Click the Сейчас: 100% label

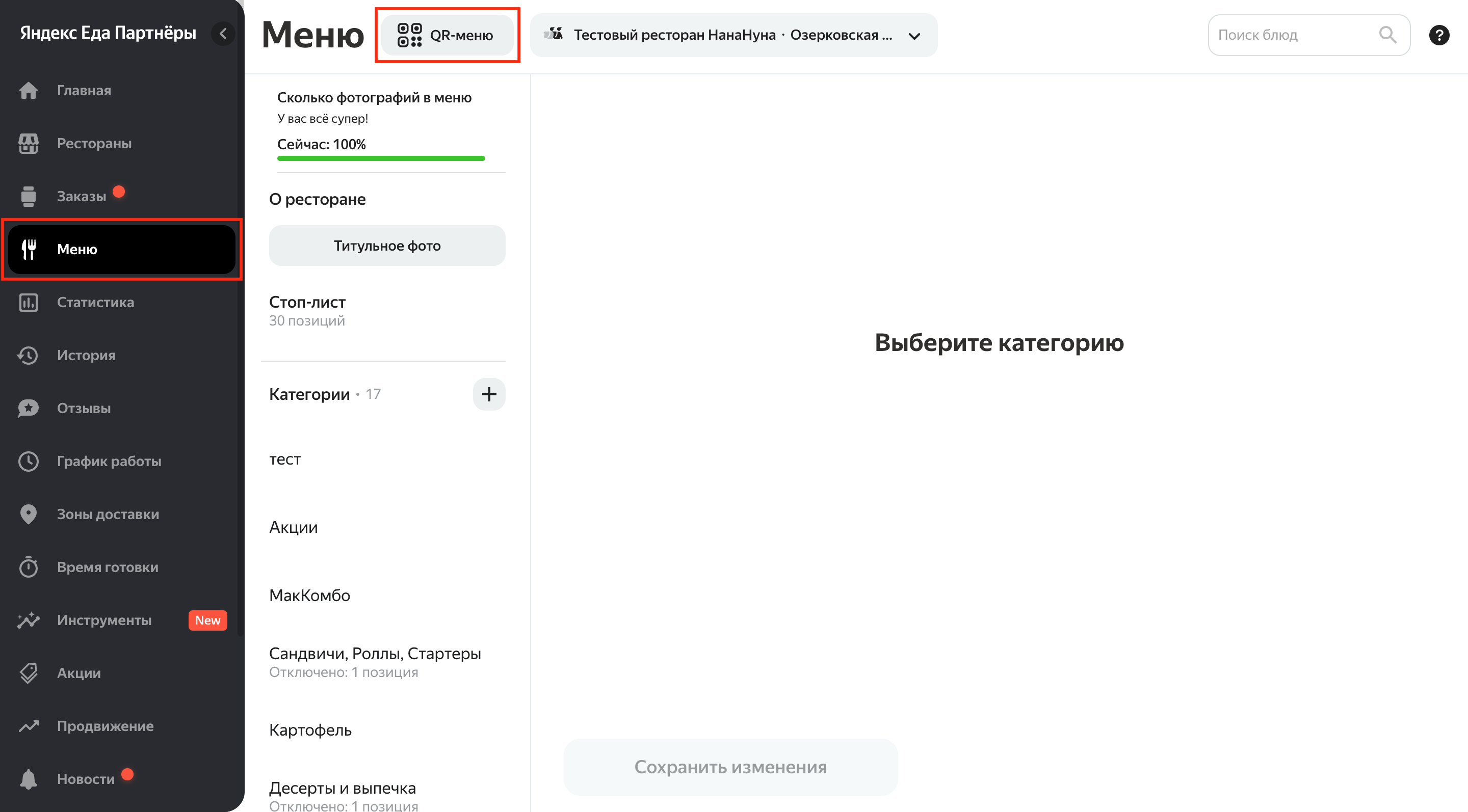pos(322,144)
